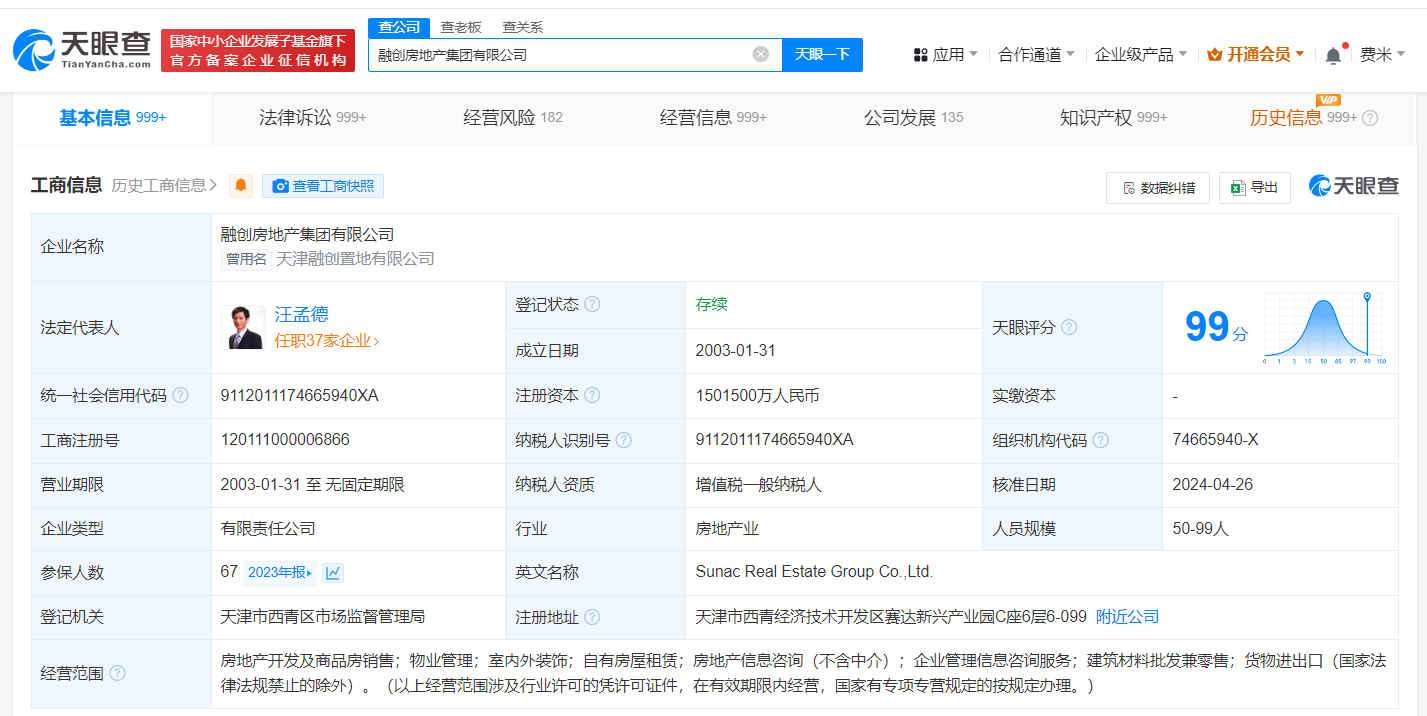Click the 查看工商快照 button
The height and width of the screenshot is (716, 1427).
323,186
